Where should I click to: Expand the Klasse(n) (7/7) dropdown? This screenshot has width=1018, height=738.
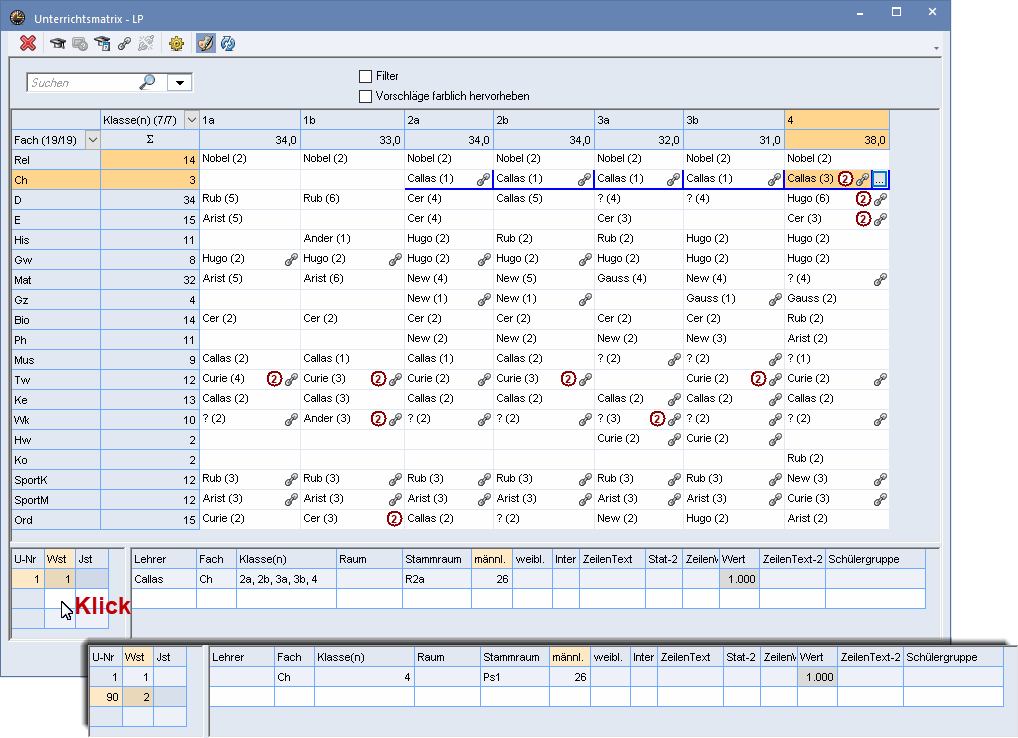pyautogui.click(x=192, y=120)
